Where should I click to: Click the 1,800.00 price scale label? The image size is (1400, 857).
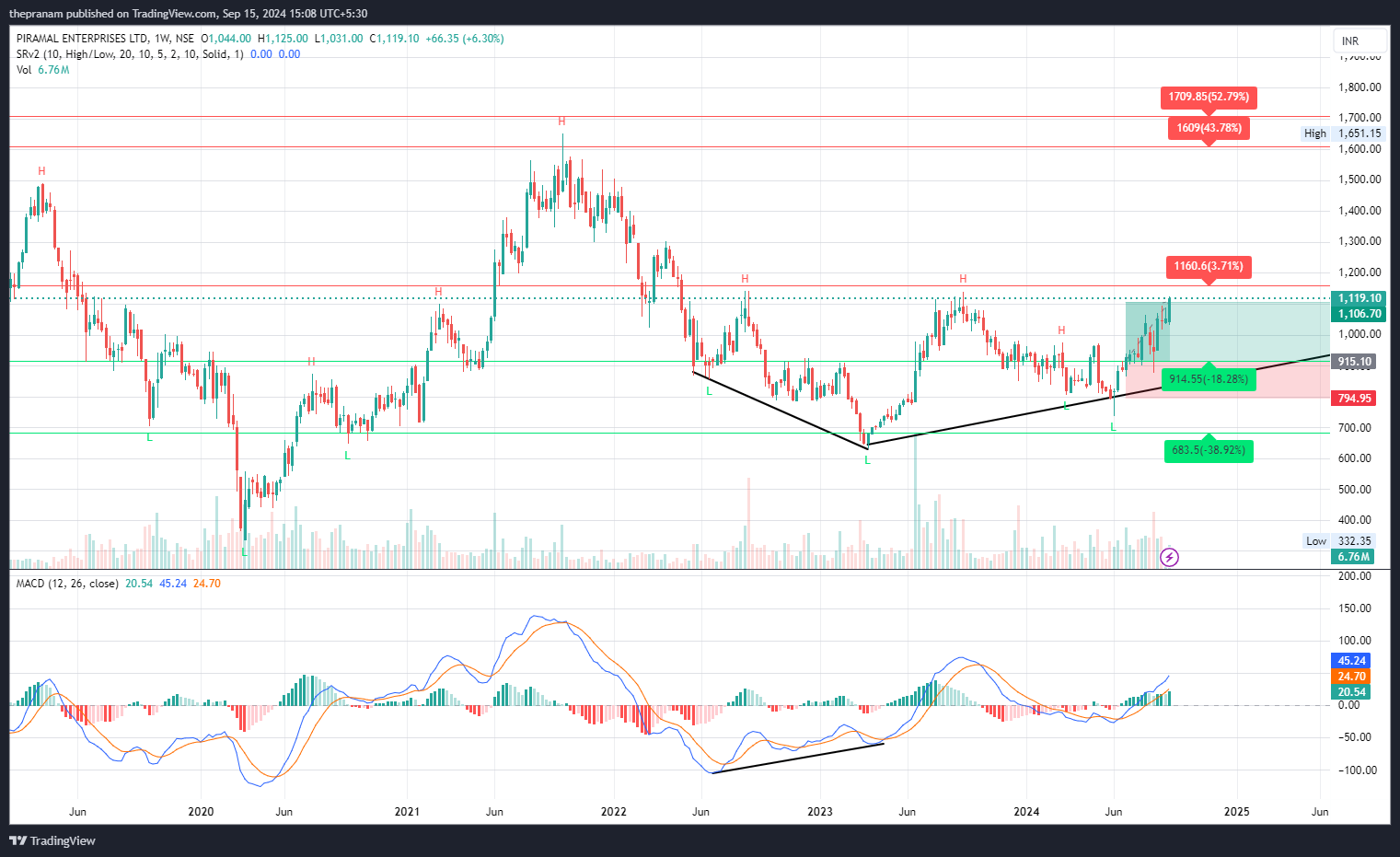(1360, 87)
